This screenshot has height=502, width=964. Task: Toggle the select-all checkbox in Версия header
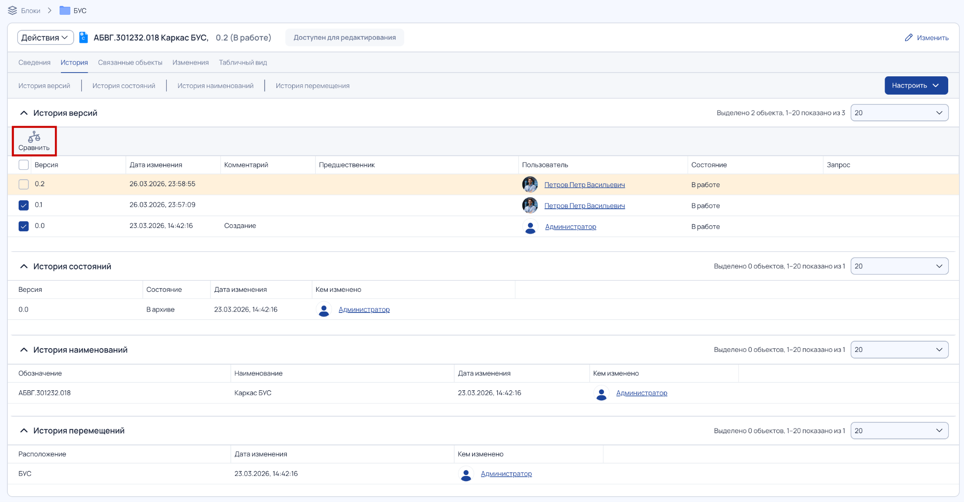23,165
